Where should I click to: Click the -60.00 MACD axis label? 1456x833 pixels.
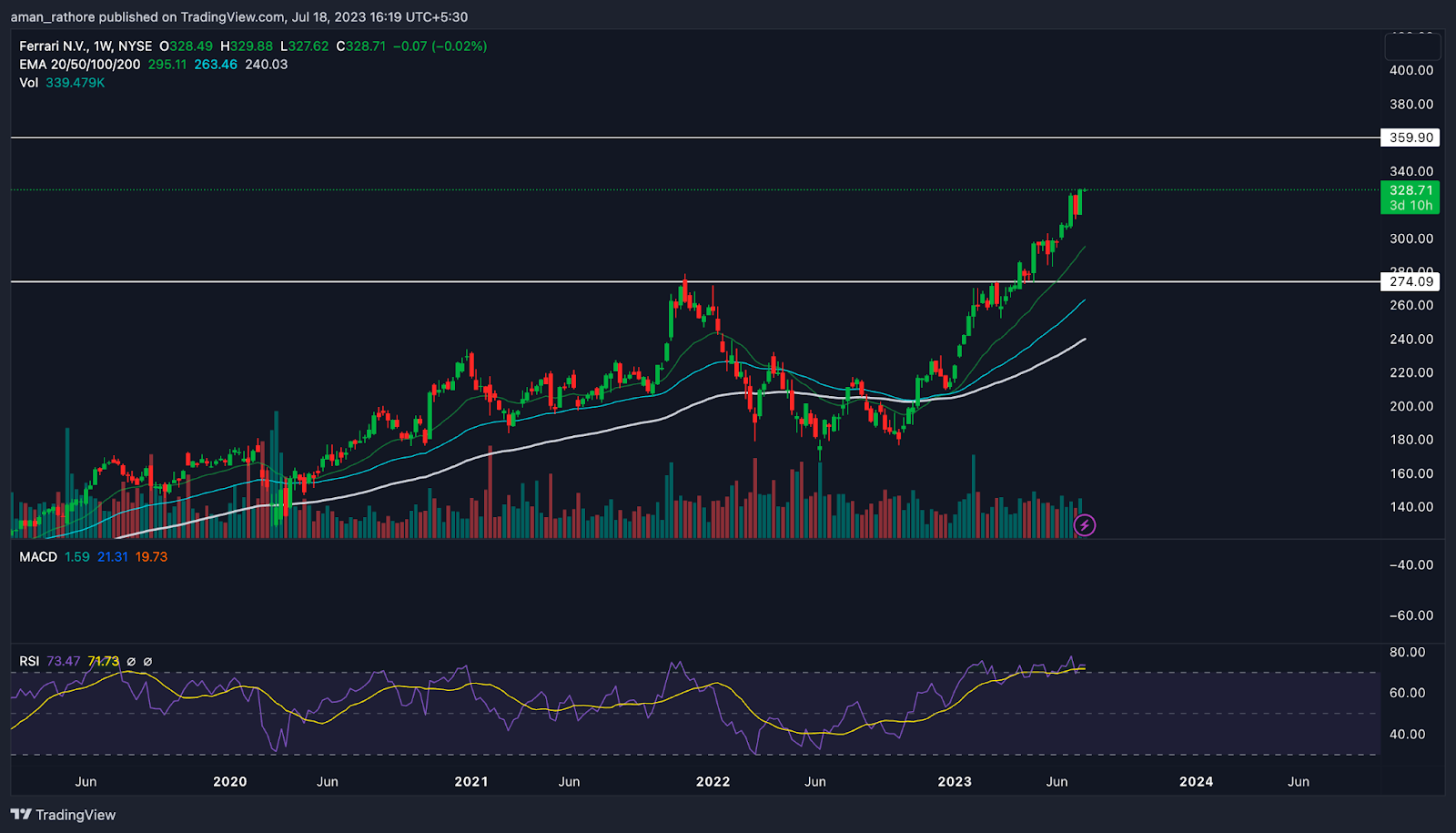(x=1411, y=615)
